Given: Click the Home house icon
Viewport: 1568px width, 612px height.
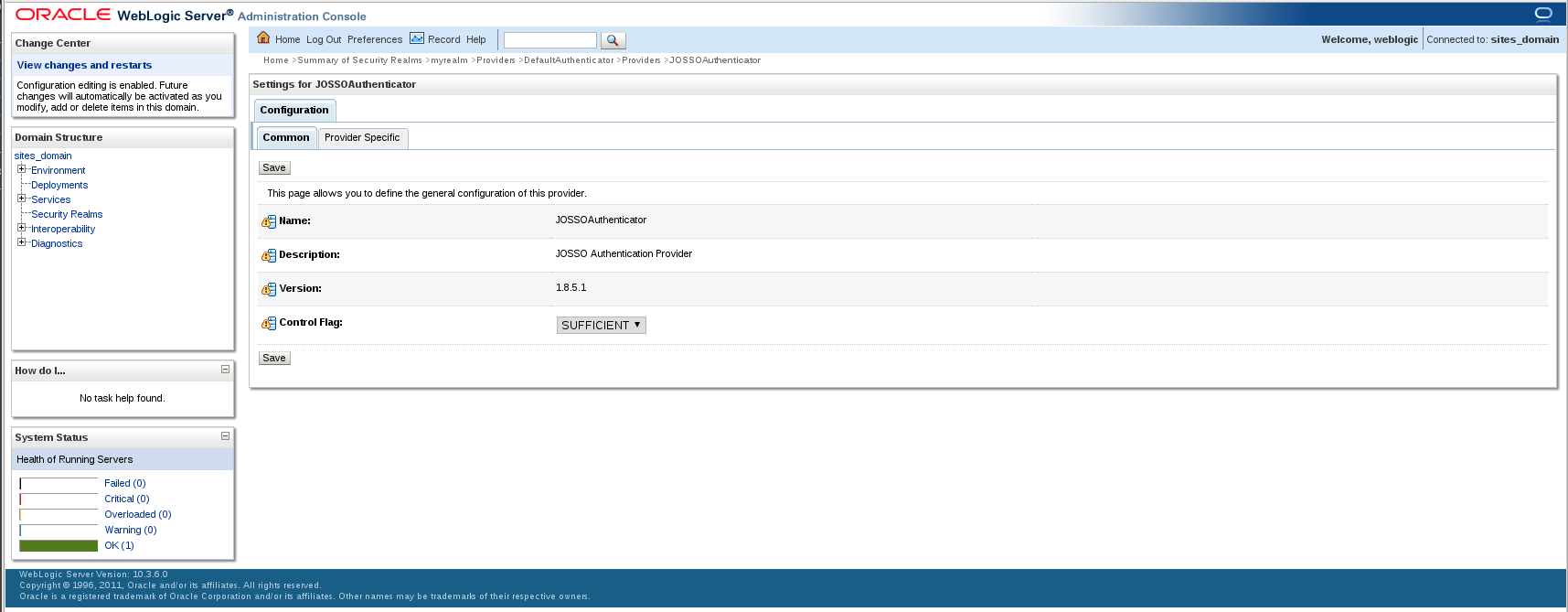Looking at the screenshot, I should coord(263,38).
